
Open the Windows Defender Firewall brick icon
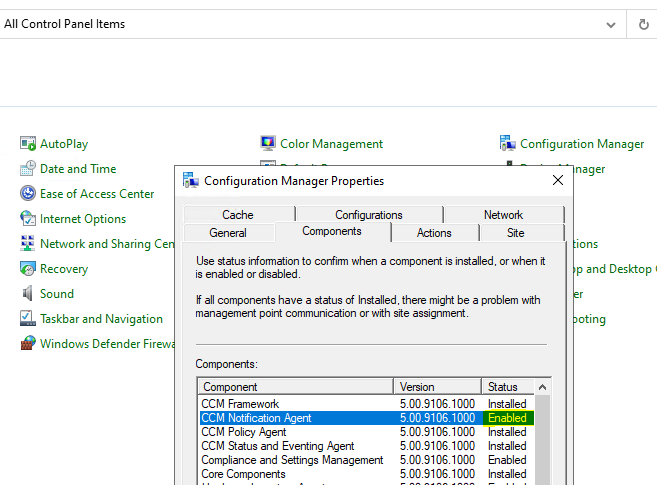point(28,343)
